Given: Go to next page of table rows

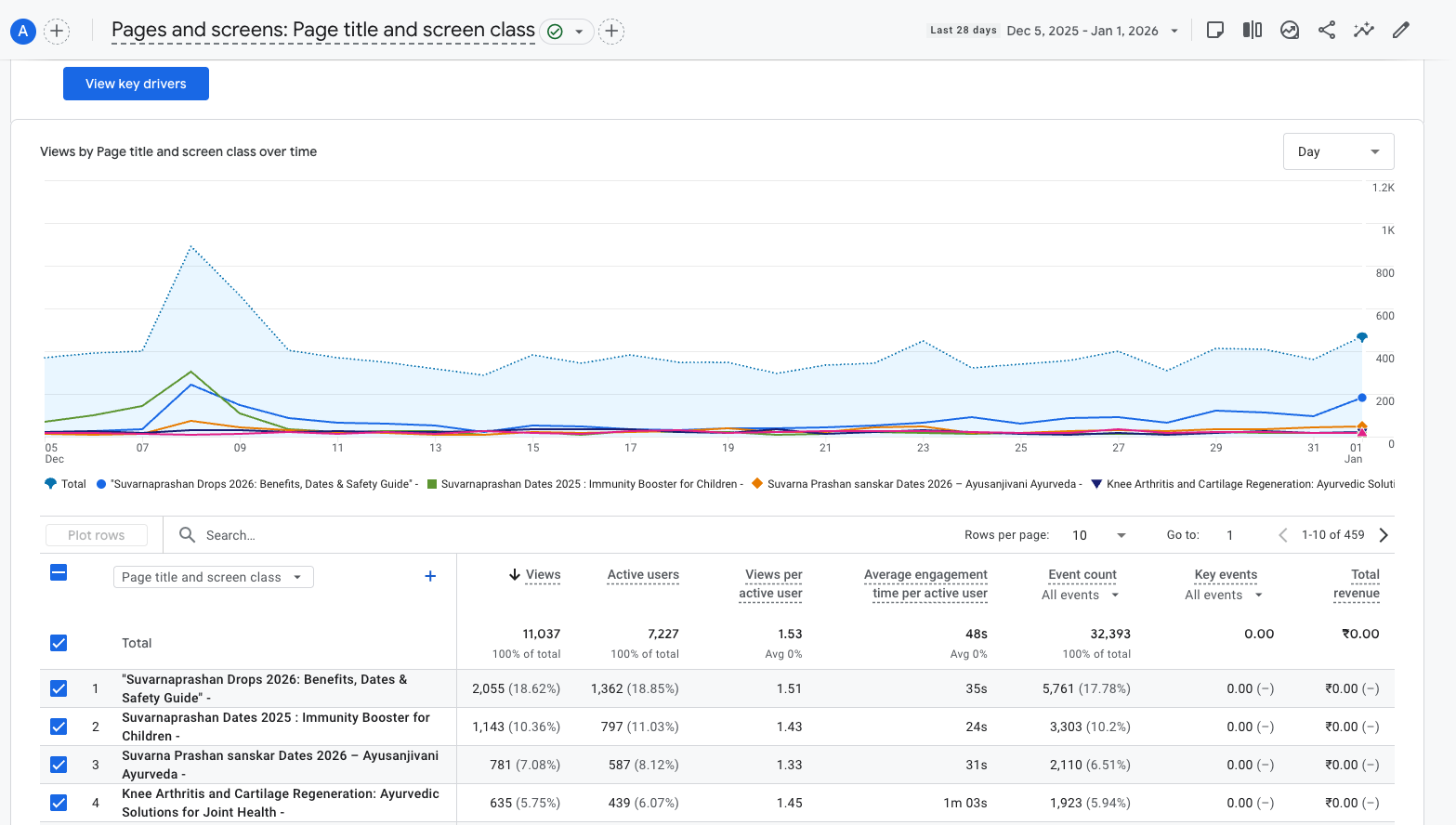Looking at the screenshot, I should point(1384,535).
